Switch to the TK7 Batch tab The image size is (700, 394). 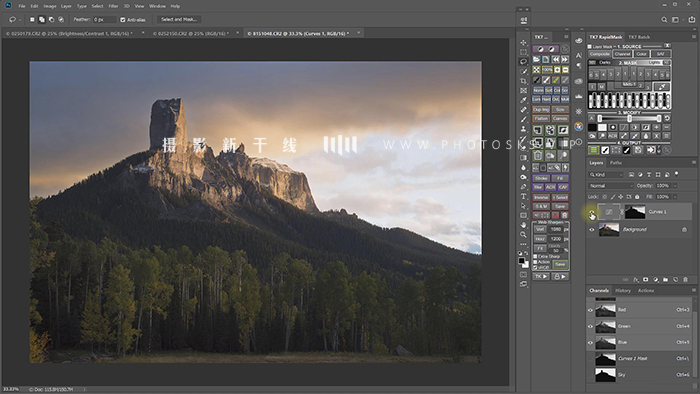pyautogui.click(x=639, y=37)
